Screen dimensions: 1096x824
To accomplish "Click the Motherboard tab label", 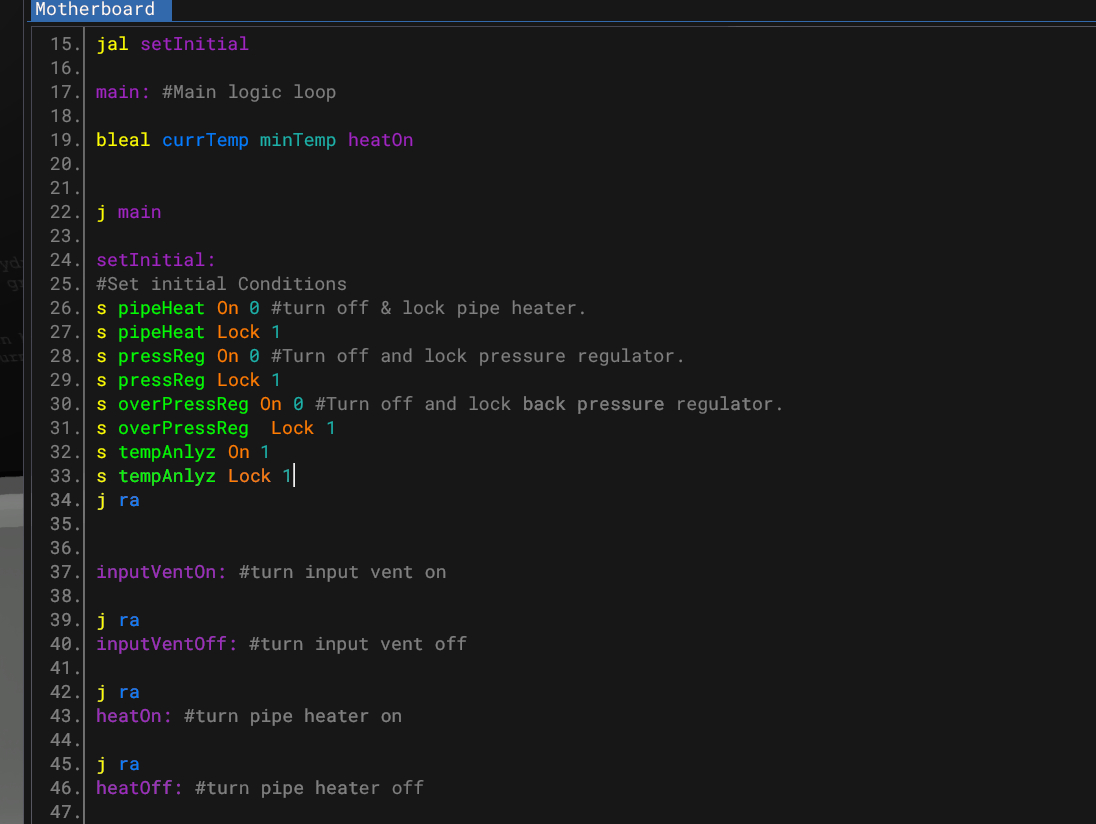I will coord(95,10).
